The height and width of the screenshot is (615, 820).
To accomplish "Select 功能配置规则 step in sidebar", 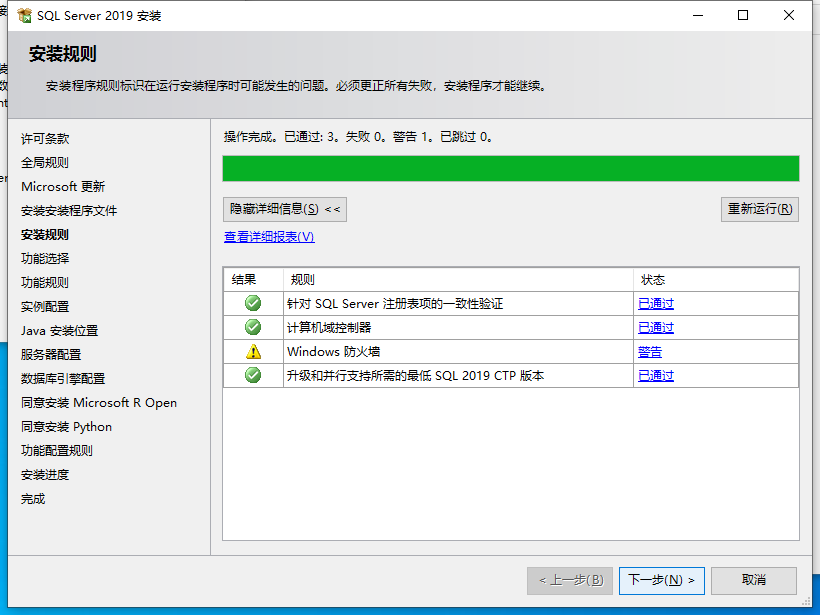I will [x=57, y=451].
